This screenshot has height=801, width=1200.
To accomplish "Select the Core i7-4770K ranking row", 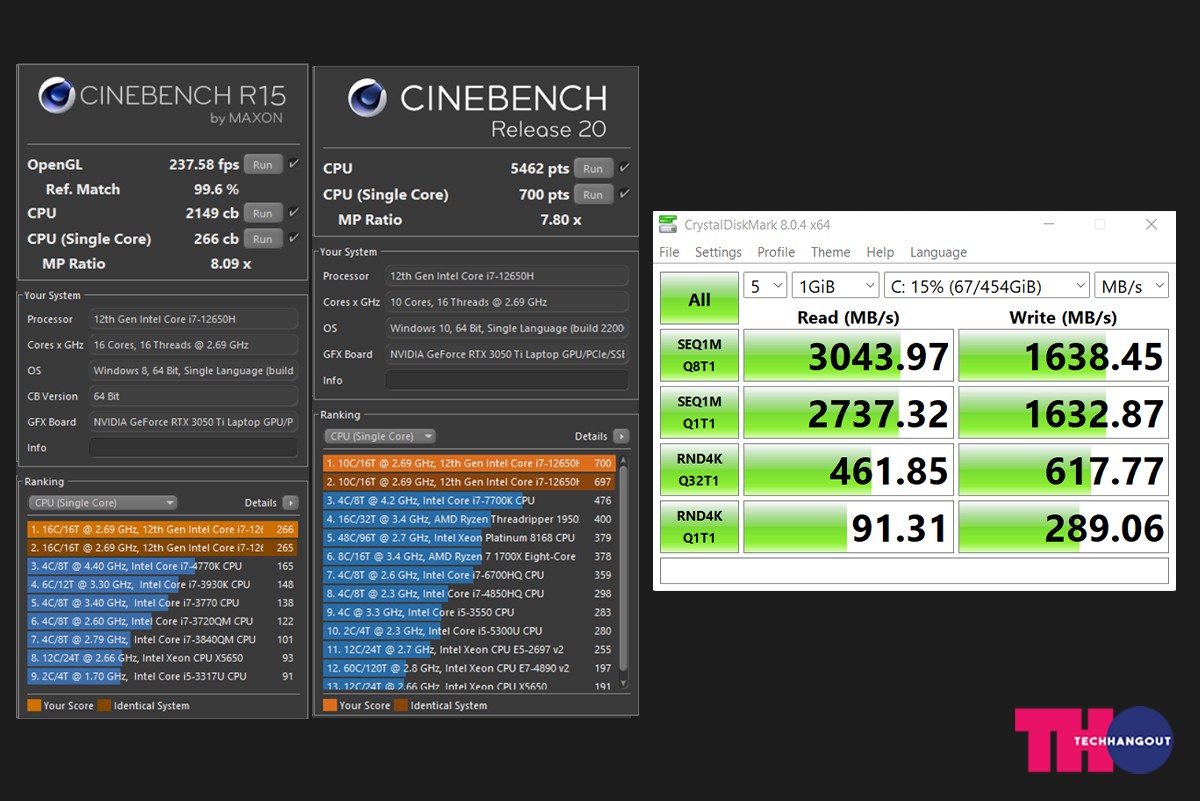I will pos(162,566).
